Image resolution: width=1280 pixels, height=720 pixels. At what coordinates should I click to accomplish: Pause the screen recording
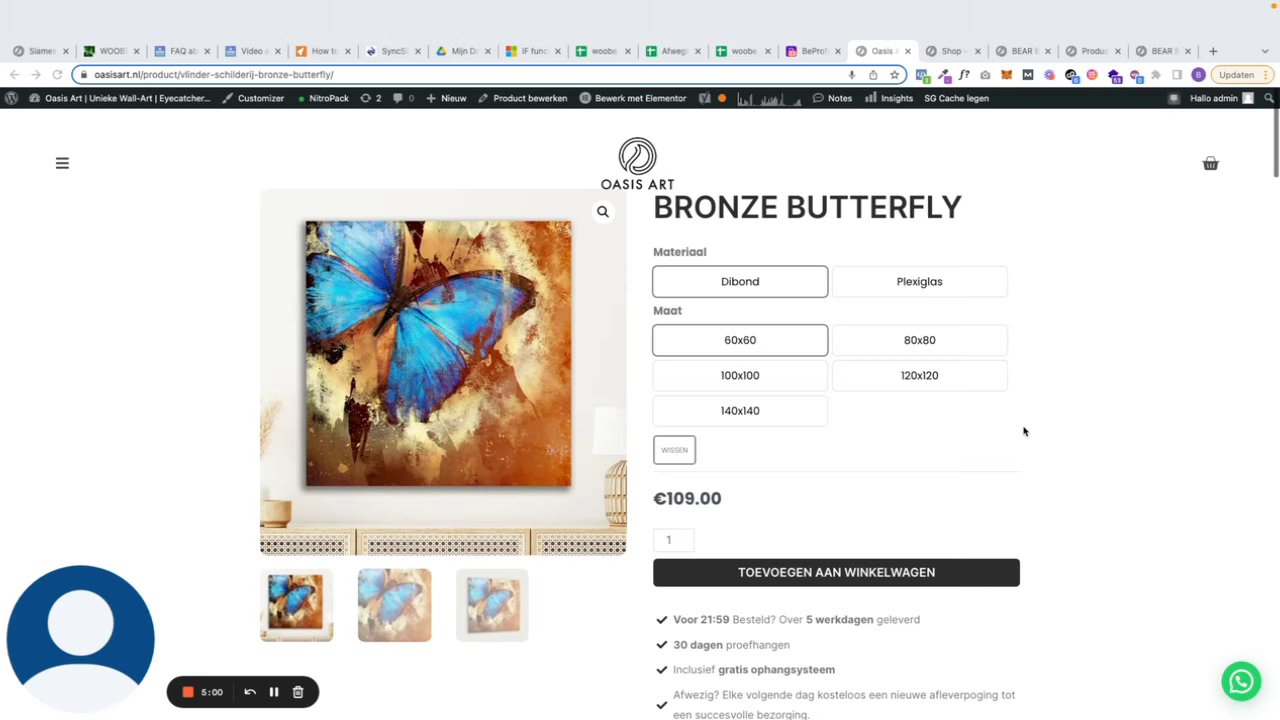coord(274,692)
